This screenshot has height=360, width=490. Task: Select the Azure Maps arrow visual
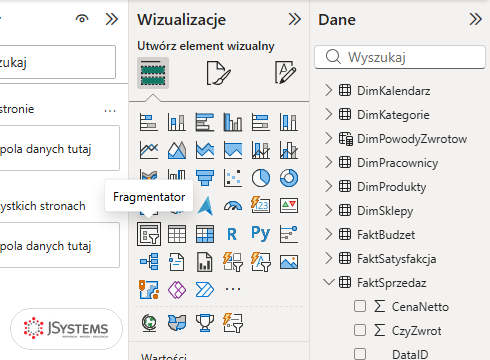[205, 206]
